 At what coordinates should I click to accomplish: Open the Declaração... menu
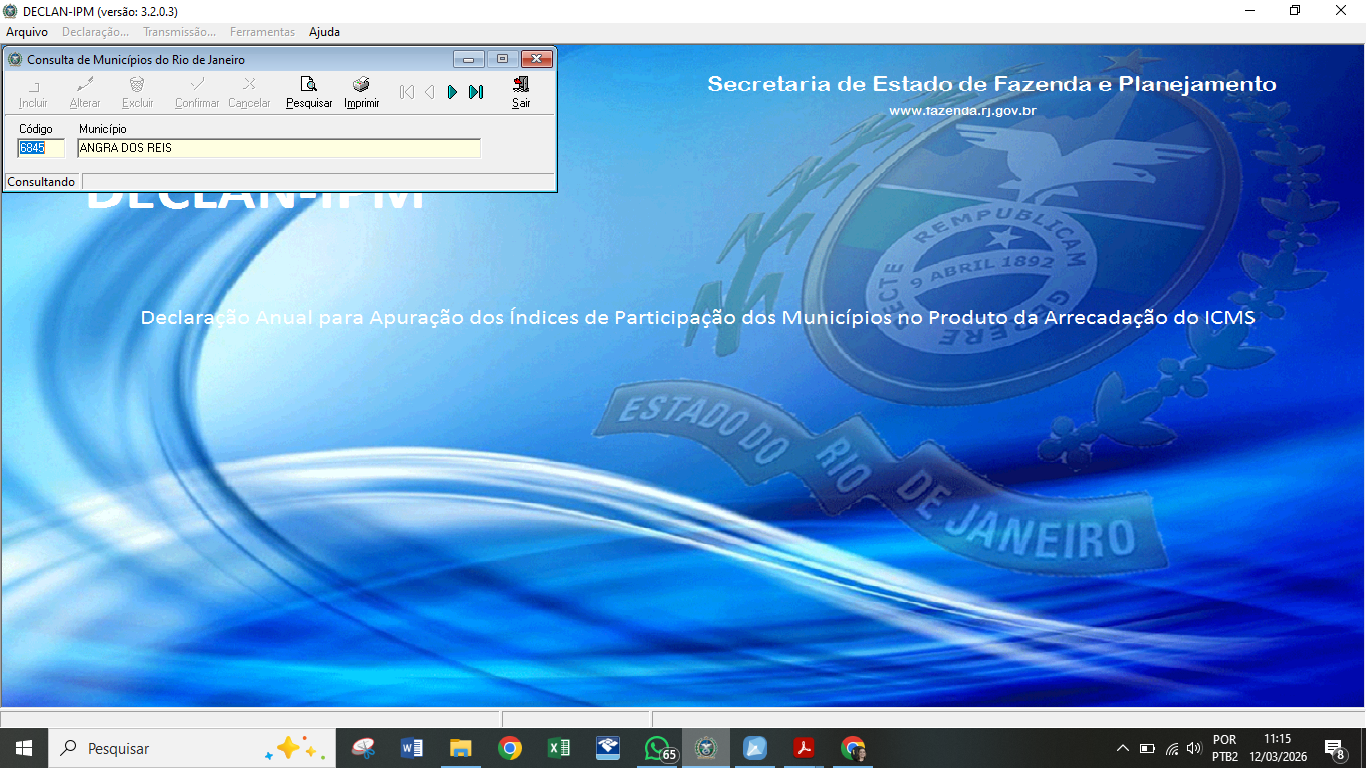95,32
